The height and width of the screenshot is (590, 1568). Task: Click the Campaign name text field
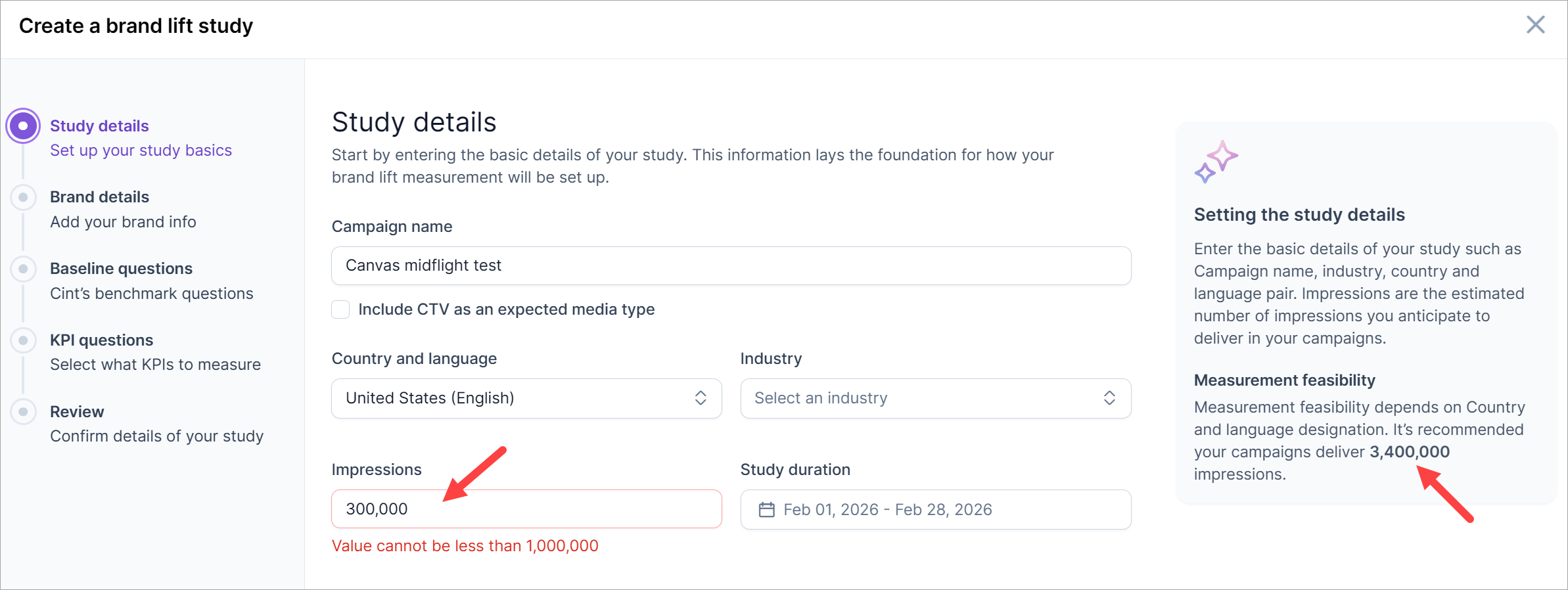731,265
